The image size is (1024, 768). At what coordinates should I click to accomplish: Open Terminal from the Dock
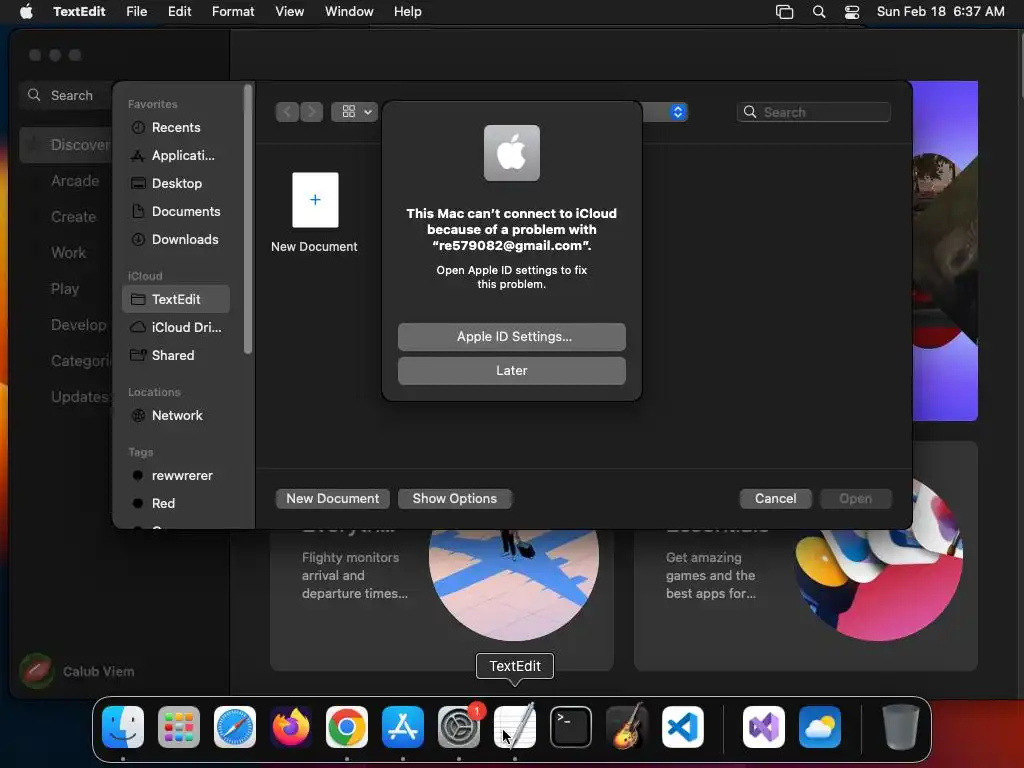coord(571,727)
